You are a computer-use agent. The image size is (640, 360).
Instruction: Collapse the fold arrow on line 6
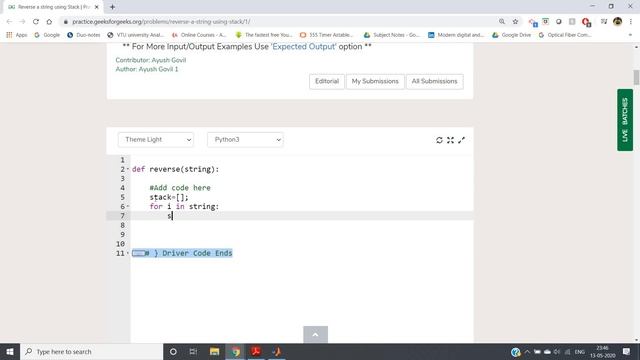click(x=128, y=207)
